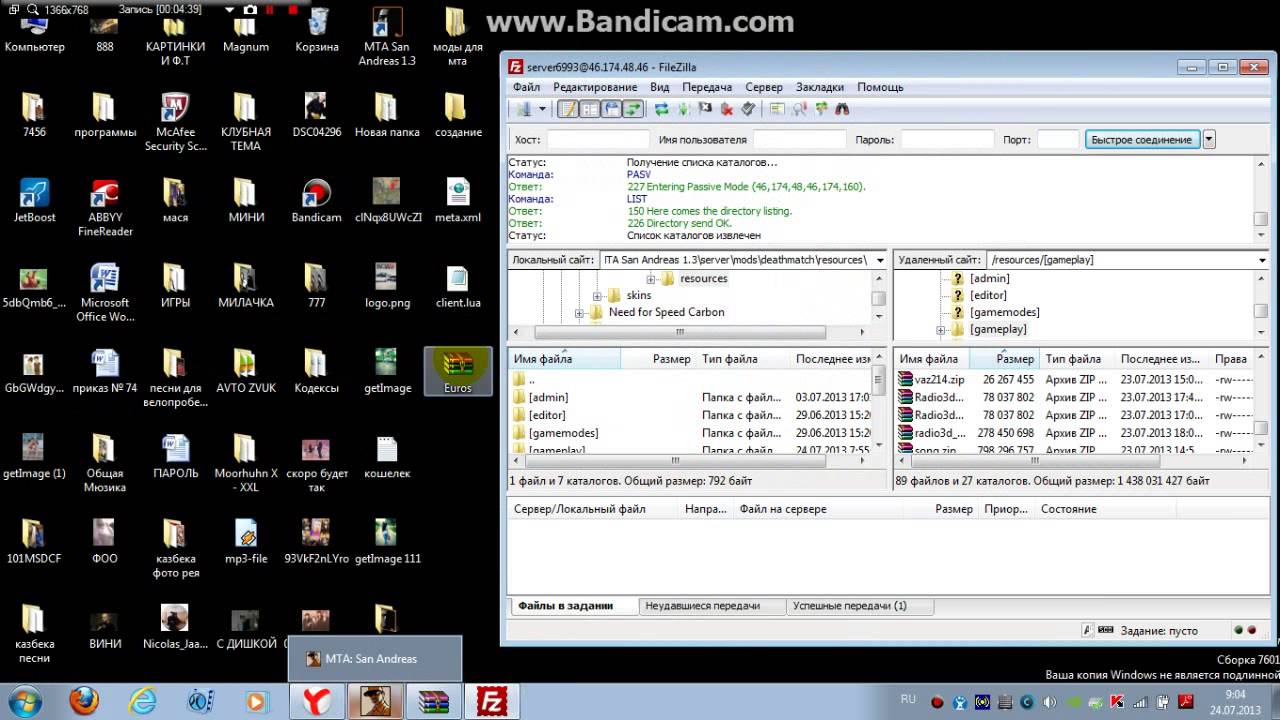Launch Firefox from the taskbar
Image resolution: width=1280 pixels, height=720 pixels.
pos(84,701)
